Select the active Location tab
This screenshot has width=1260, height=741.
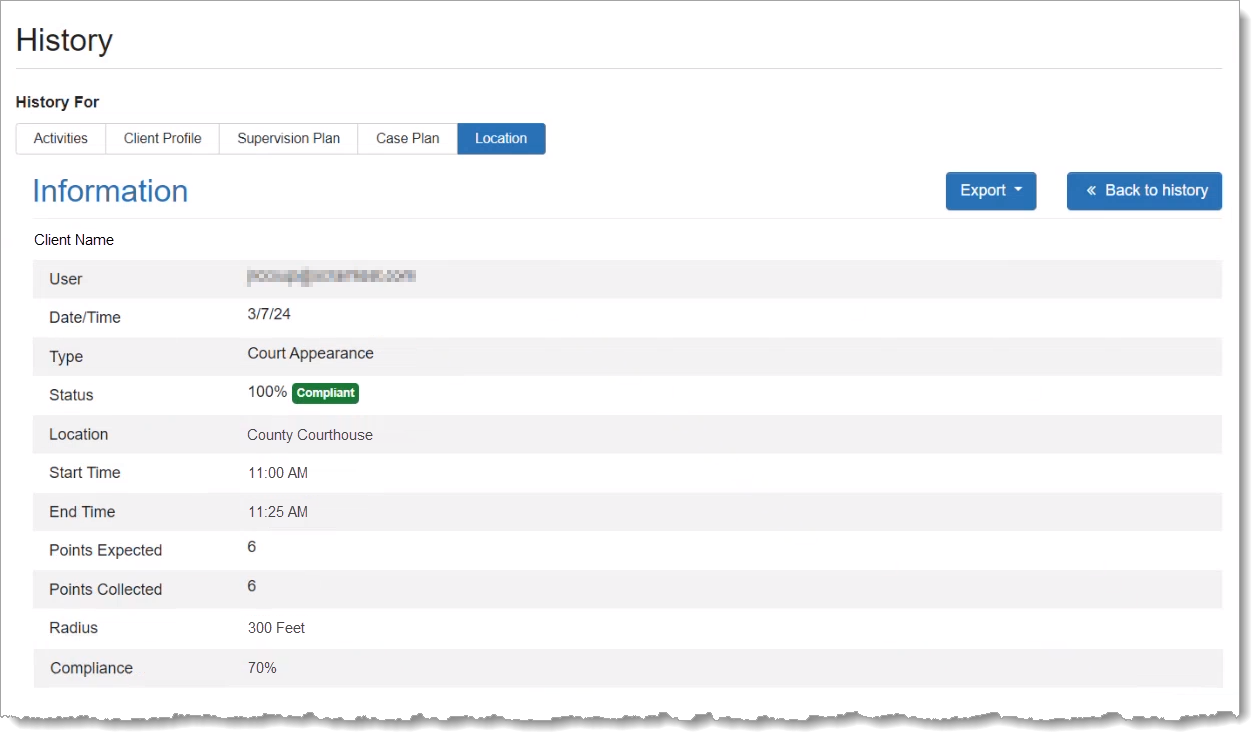[501, 139]
